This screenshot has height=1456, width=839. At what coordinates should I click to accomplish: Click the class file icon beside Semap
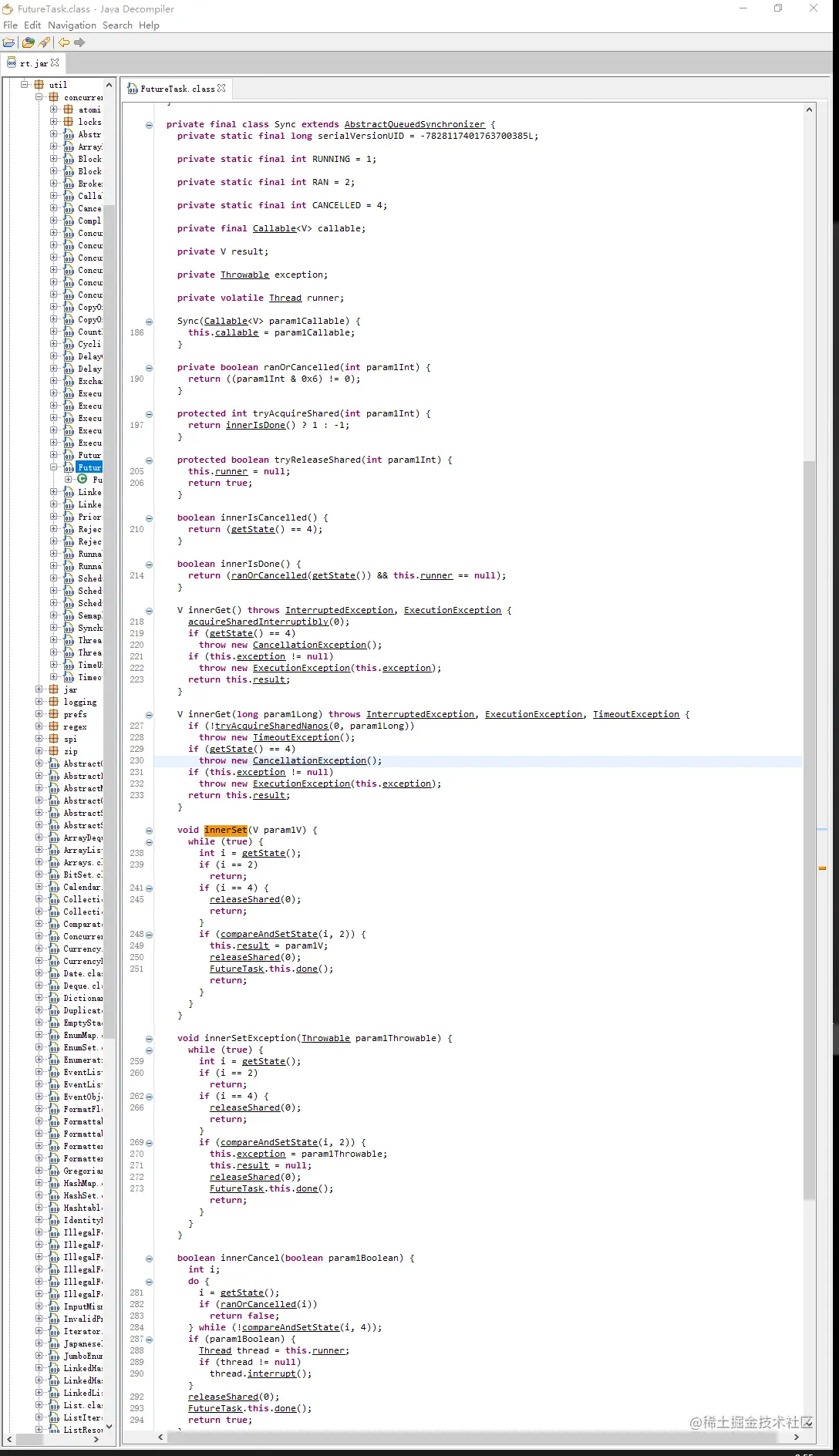coord(69,615)
